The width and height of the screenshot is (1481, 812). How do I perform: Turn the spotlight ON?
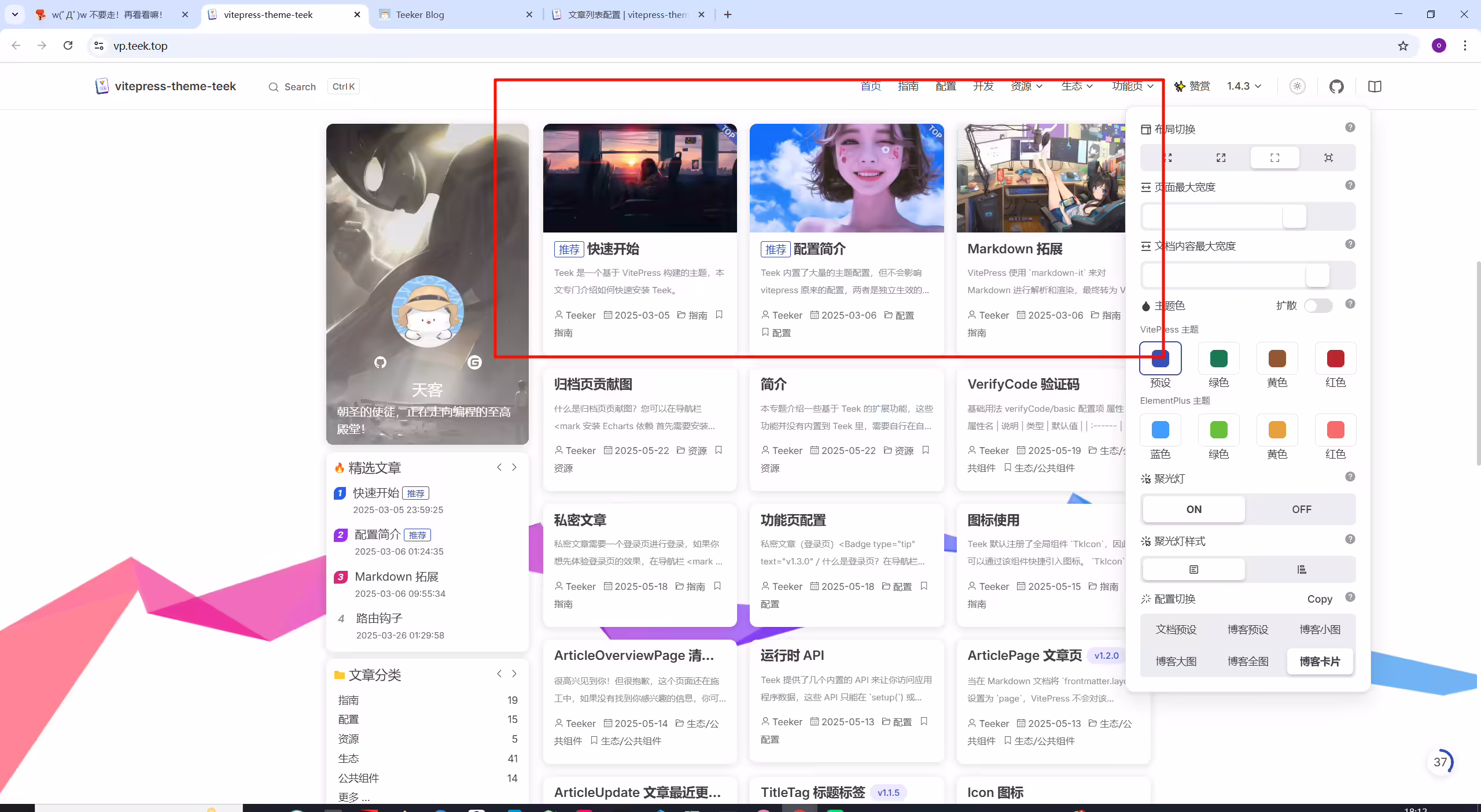tap(1194, 510)
